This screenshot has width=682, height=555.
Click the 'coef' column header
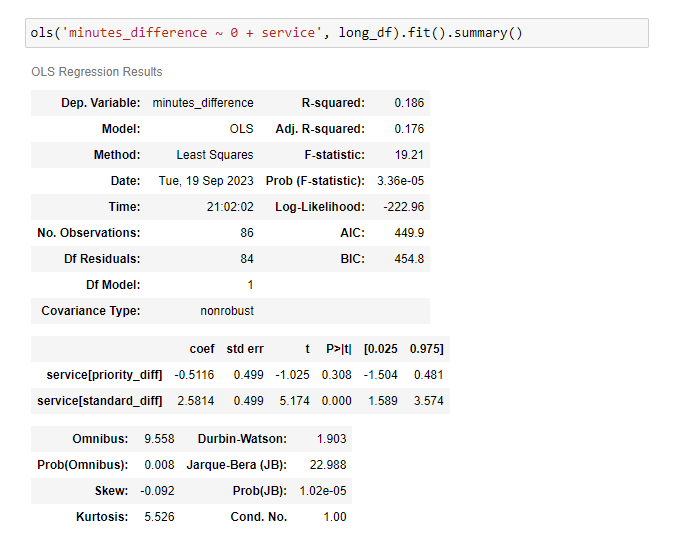202,349
